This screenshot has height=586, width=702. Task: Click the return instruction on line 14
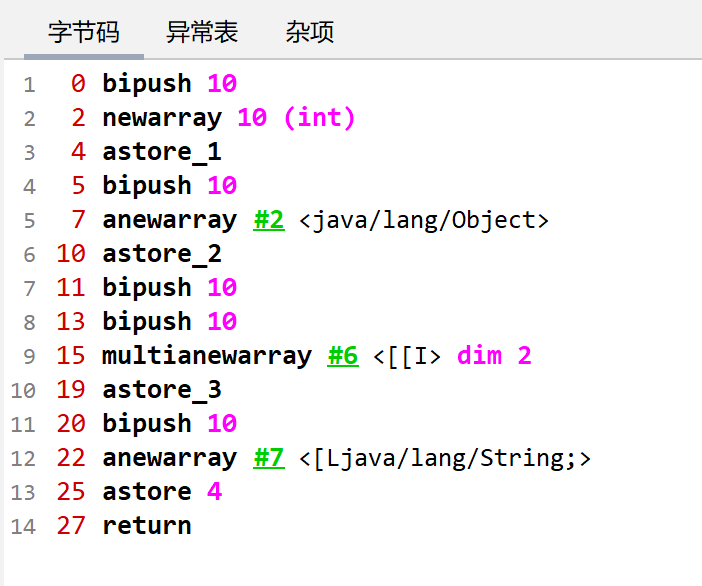(x=146, y=526)
